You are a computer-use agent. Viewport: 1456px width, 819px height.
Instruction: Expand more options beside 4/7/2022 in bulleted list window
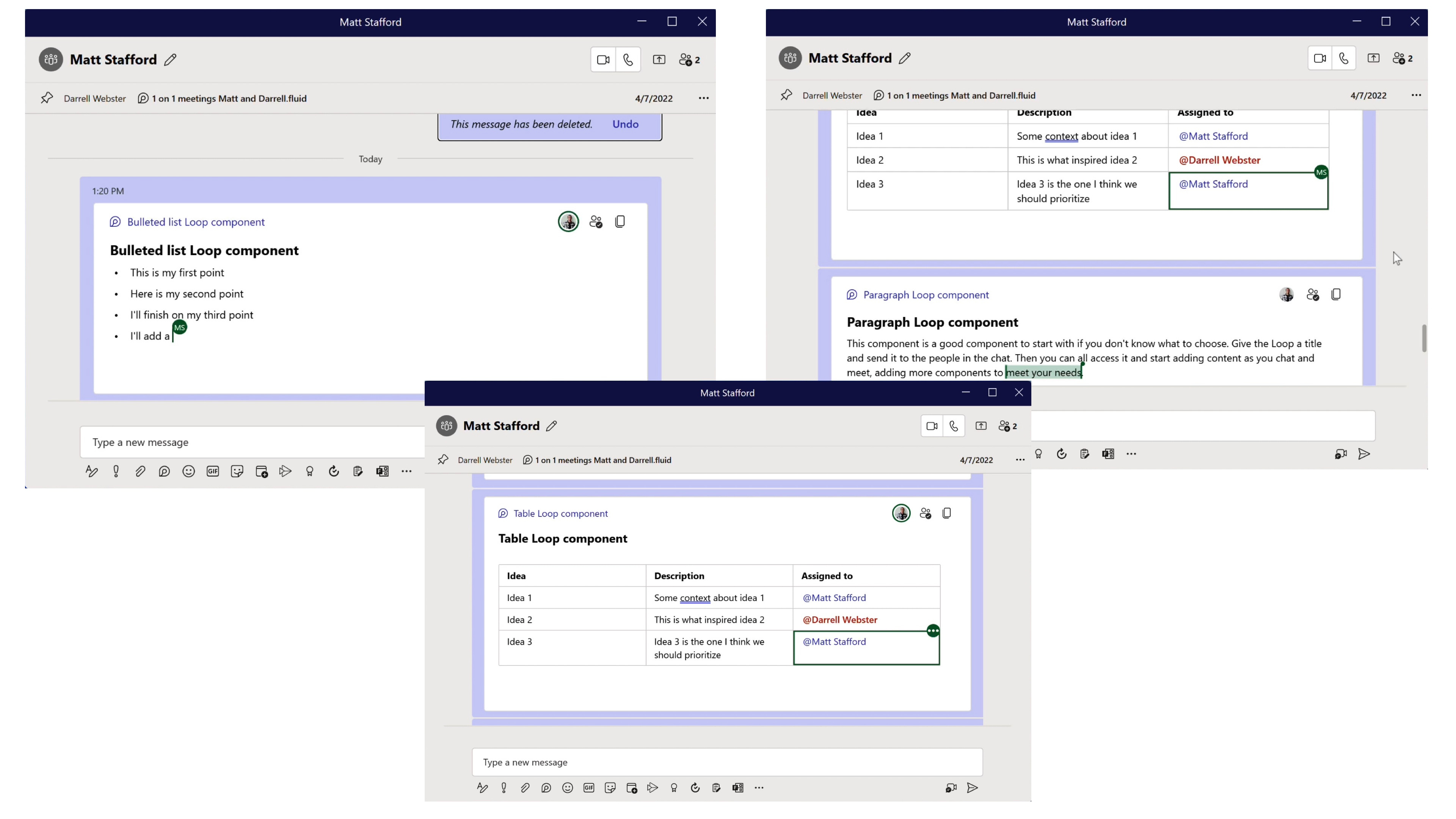[x=703, y=98]
